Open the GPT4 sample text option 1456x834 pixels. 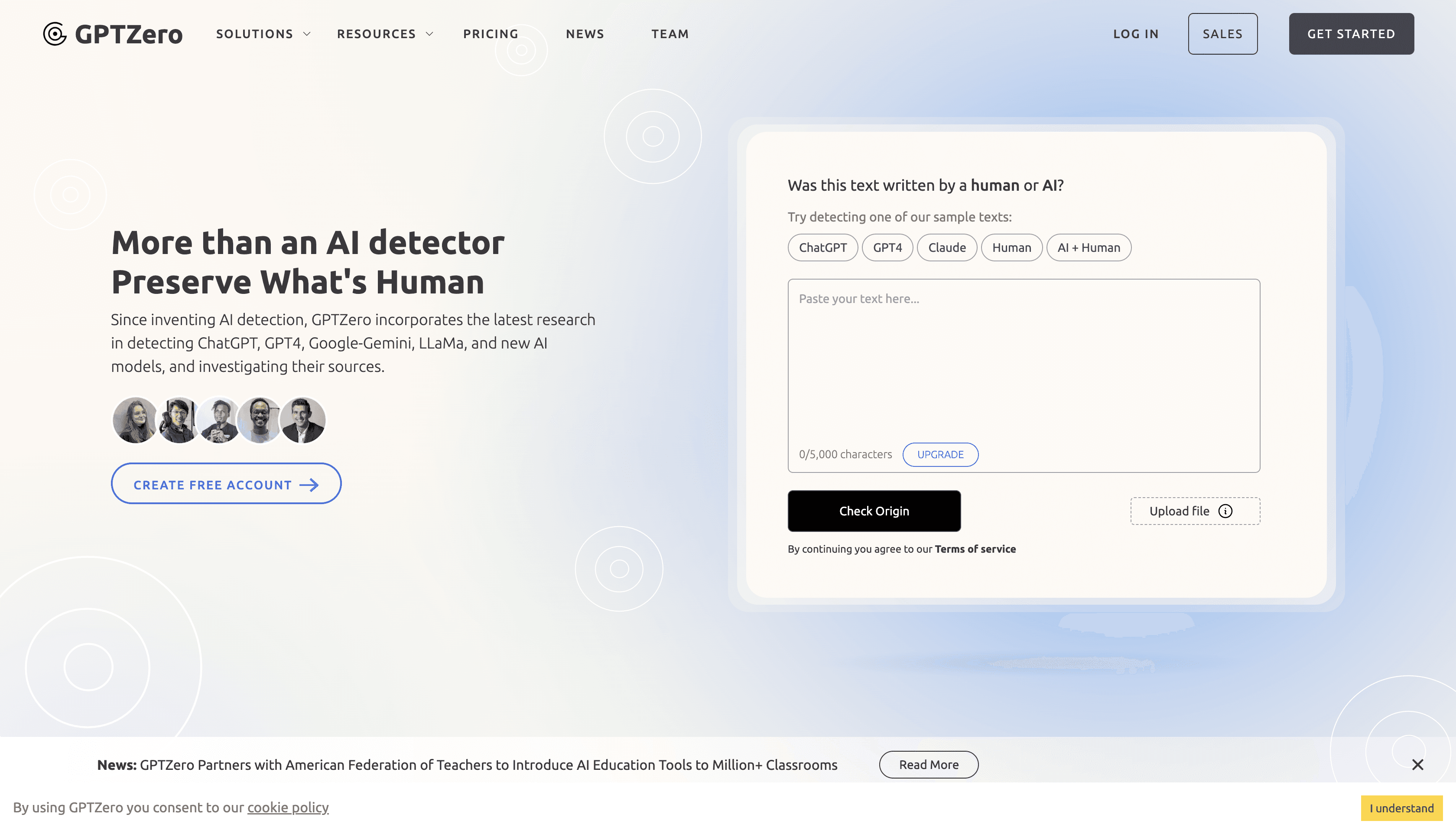pyautogui.click(x=887, y=247)
